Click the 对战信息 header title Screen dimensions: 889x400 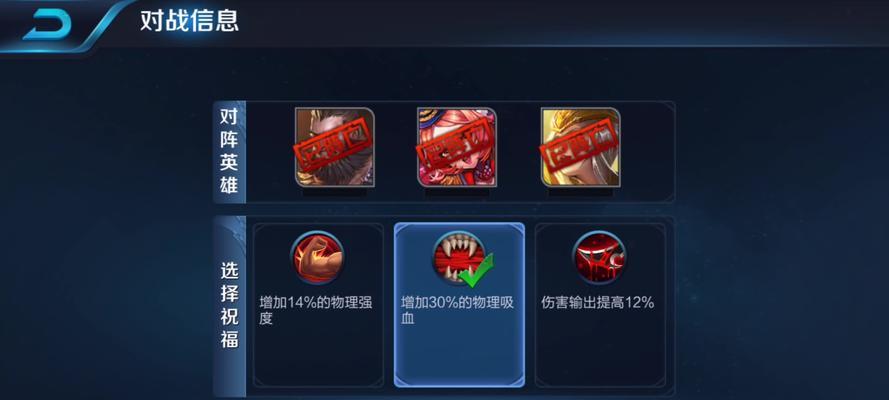(189, 21)
